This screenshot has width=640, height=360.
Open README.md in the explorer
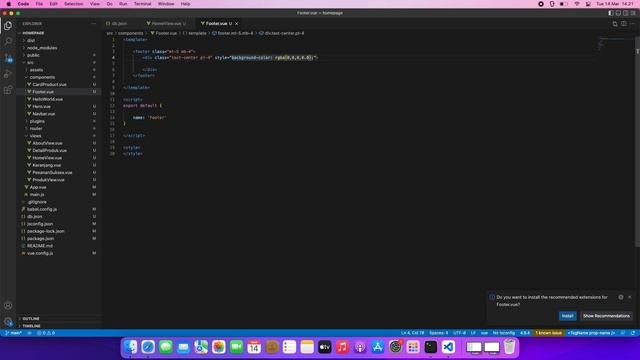pos(40,246)
